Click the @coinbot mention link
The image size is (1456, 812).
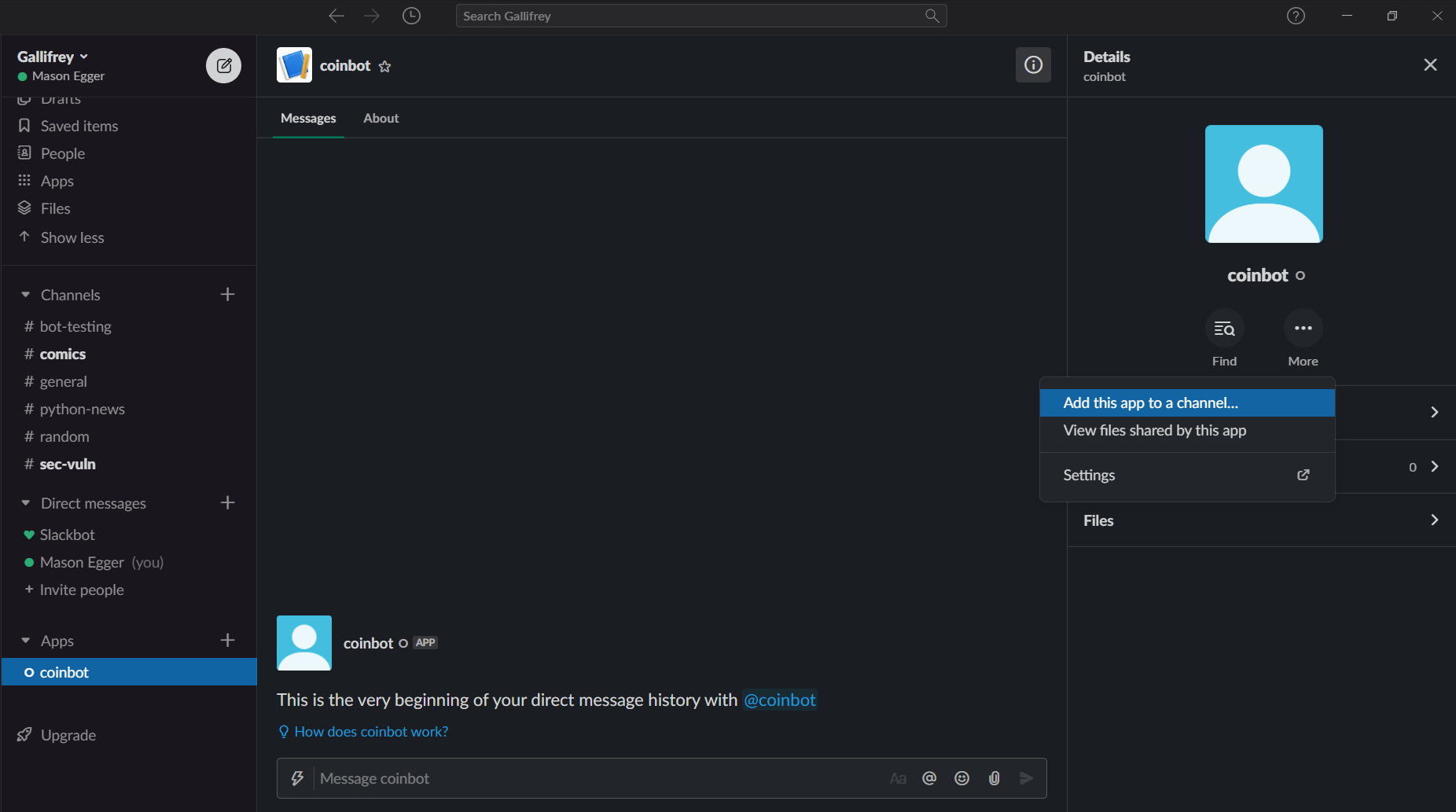coord(780,700)
